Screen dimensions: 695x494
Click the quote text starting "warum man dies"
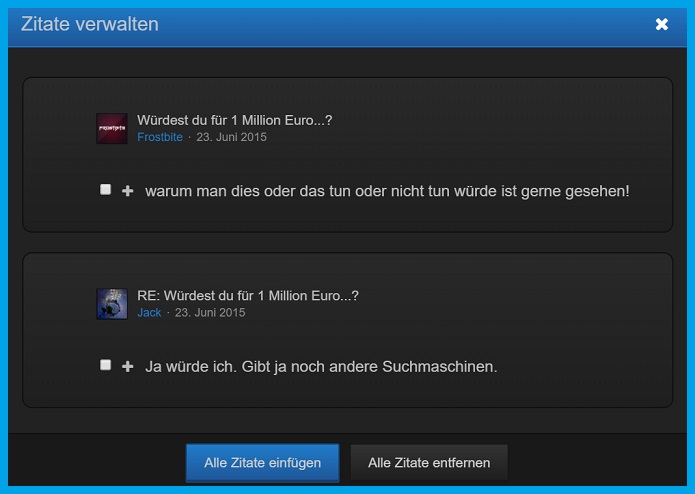387,191
